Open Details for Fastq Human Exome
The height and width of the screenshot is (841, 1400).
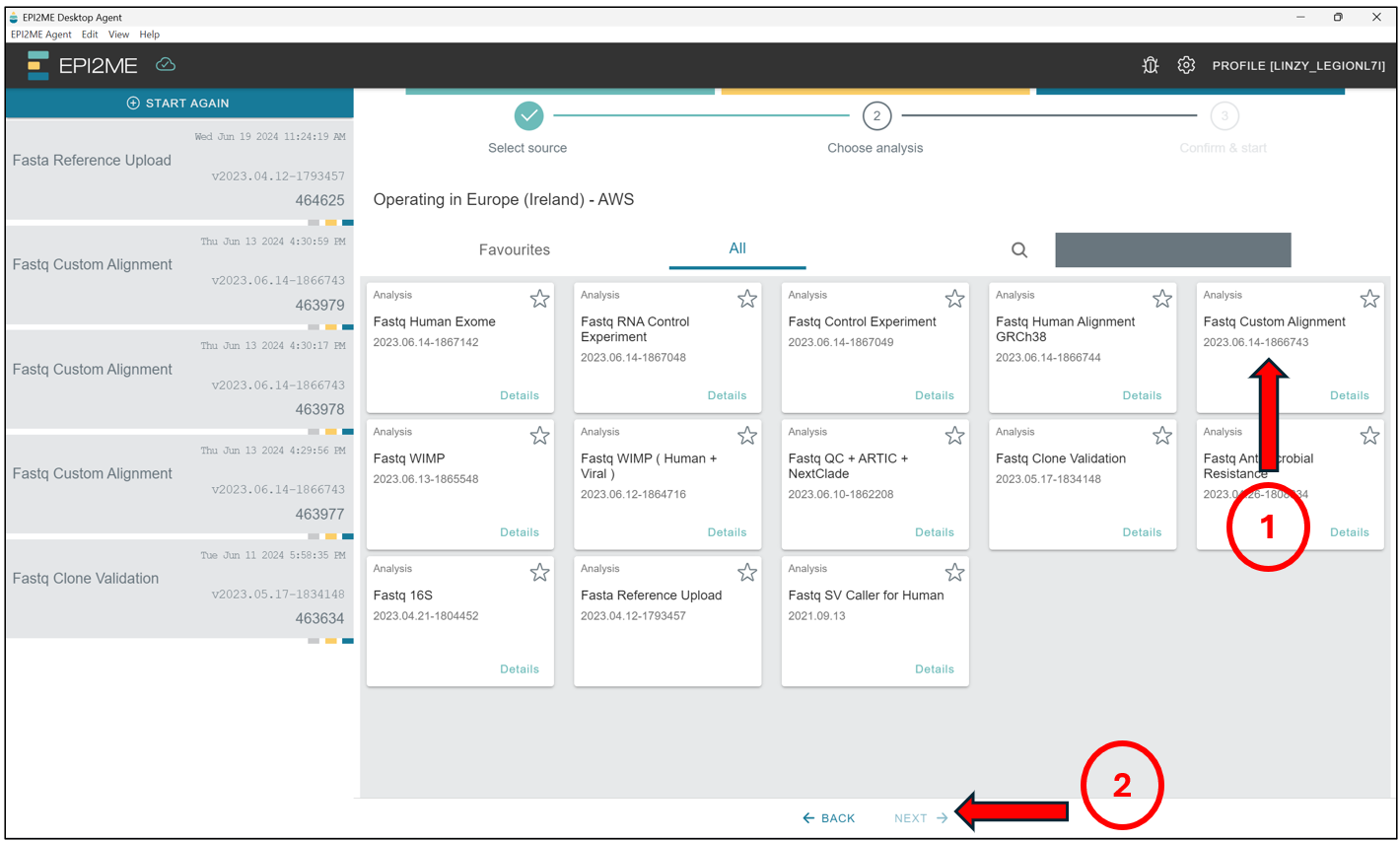(x=520, y=395)
